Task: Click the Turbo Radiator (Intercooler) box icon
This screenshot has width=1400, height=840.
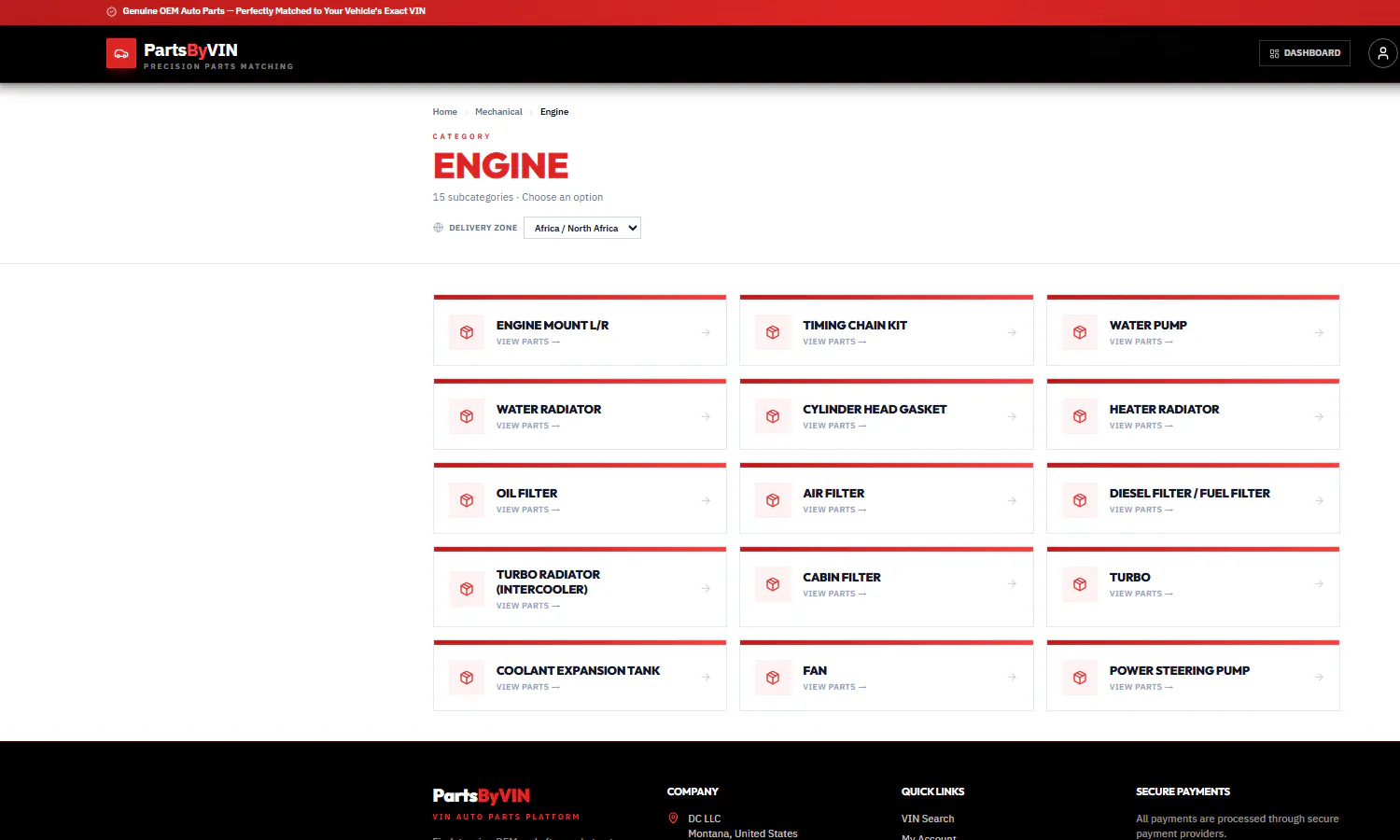Action: [467, 589]
